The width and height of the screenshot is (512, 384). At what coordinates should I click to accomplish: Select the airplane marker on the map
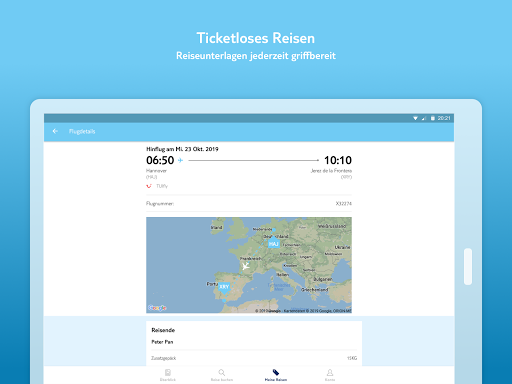[246, 266]
